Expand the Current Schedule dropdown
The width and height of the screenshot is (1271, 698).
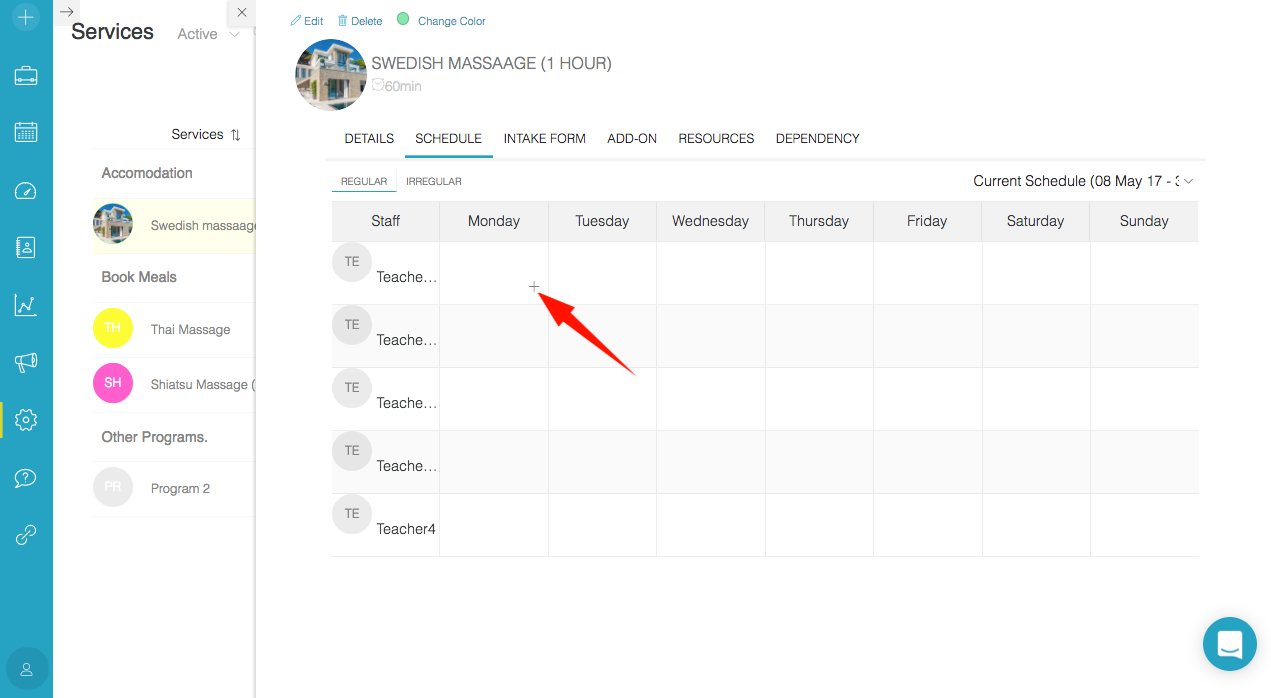click(1084, 181)
